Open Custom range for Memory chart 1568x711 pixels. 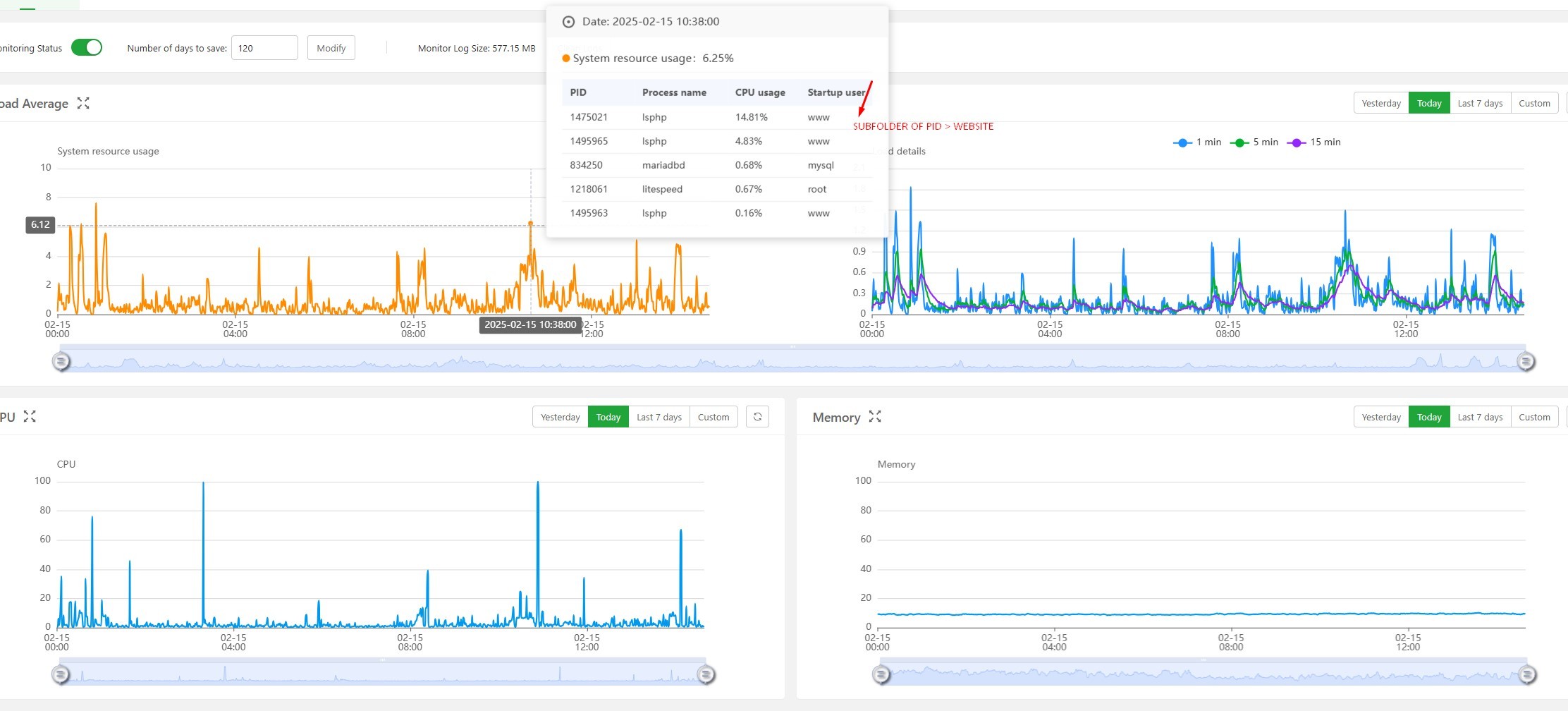click(1534, 417)
